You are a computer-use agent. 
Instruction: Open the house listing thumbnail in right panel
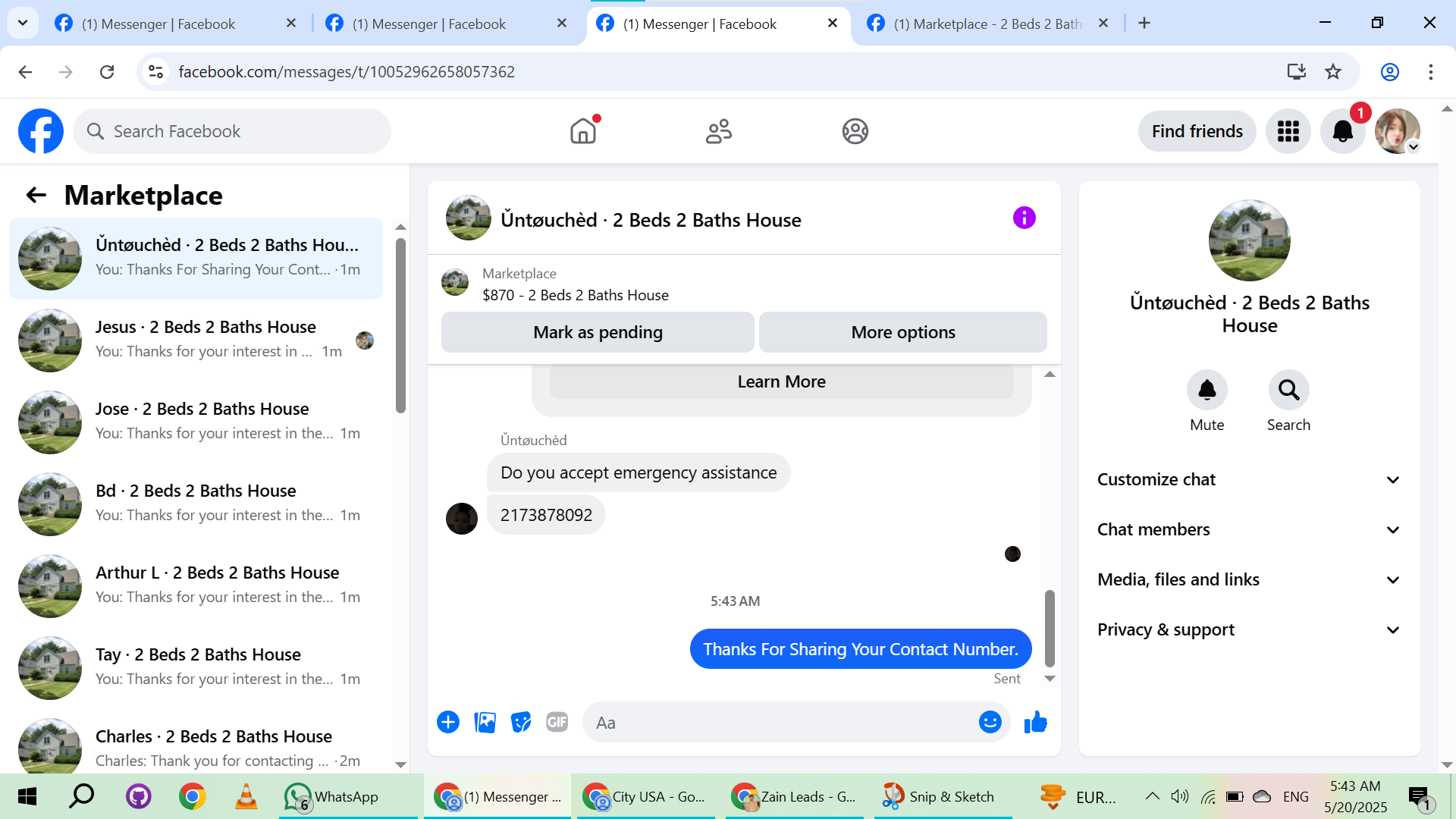click(x=1249, y=240)
